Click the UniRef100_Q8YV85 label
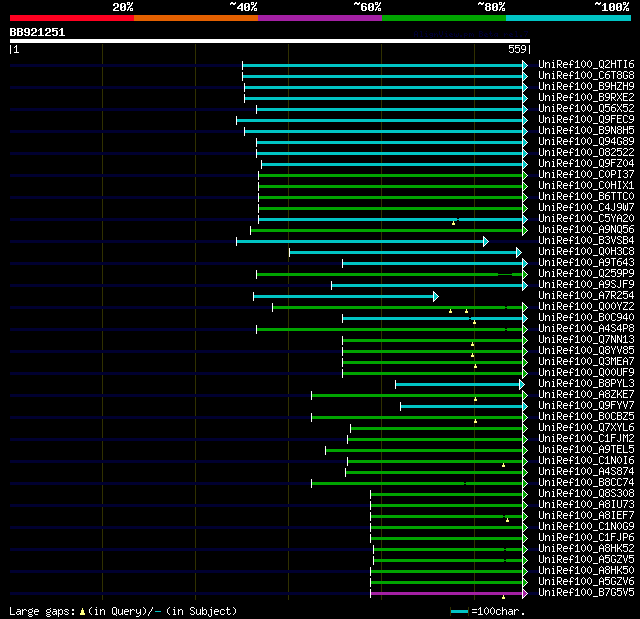The height and width of the screenshot is (619, 640). tap(586, 351)
